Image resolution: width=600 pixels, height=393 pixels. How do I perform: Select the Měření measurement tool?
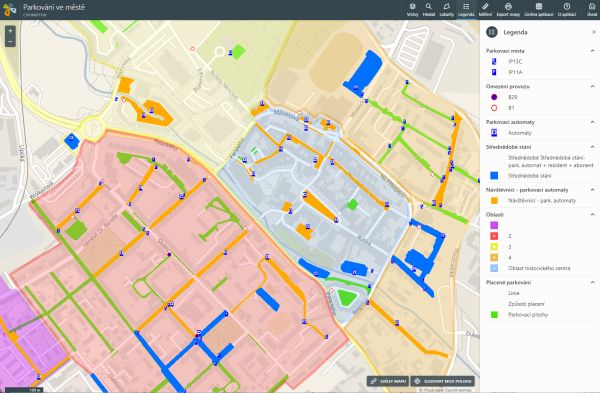485,10
